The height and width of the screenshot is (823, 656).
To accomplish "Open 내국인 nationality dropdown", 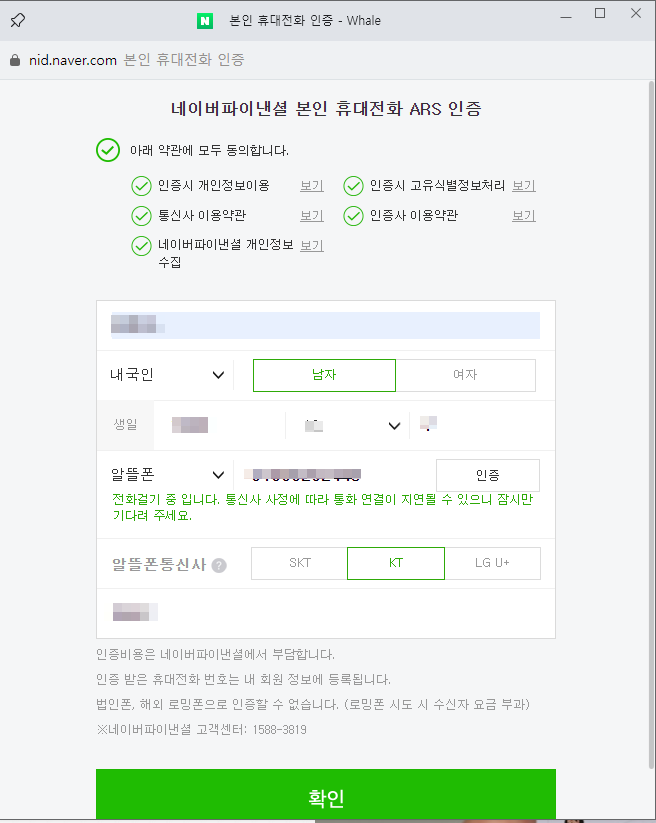I will click(x=167, y=375).
